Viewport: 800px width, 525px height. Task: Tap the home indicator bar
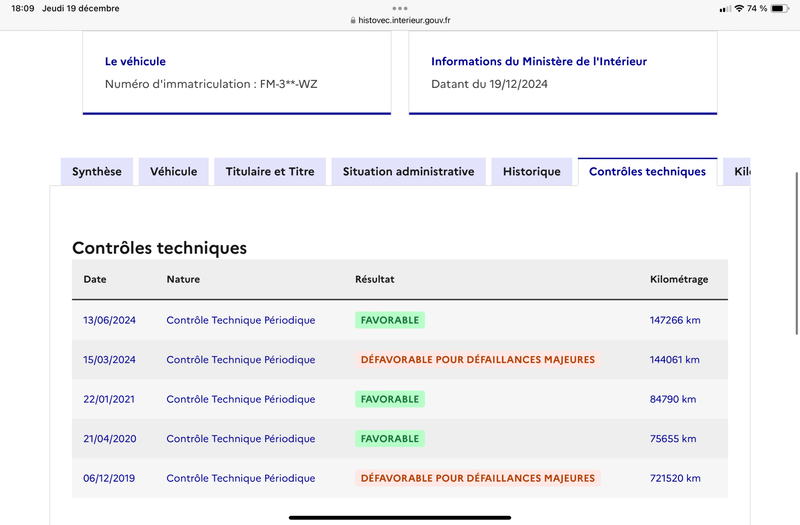(x=400, y=517)
